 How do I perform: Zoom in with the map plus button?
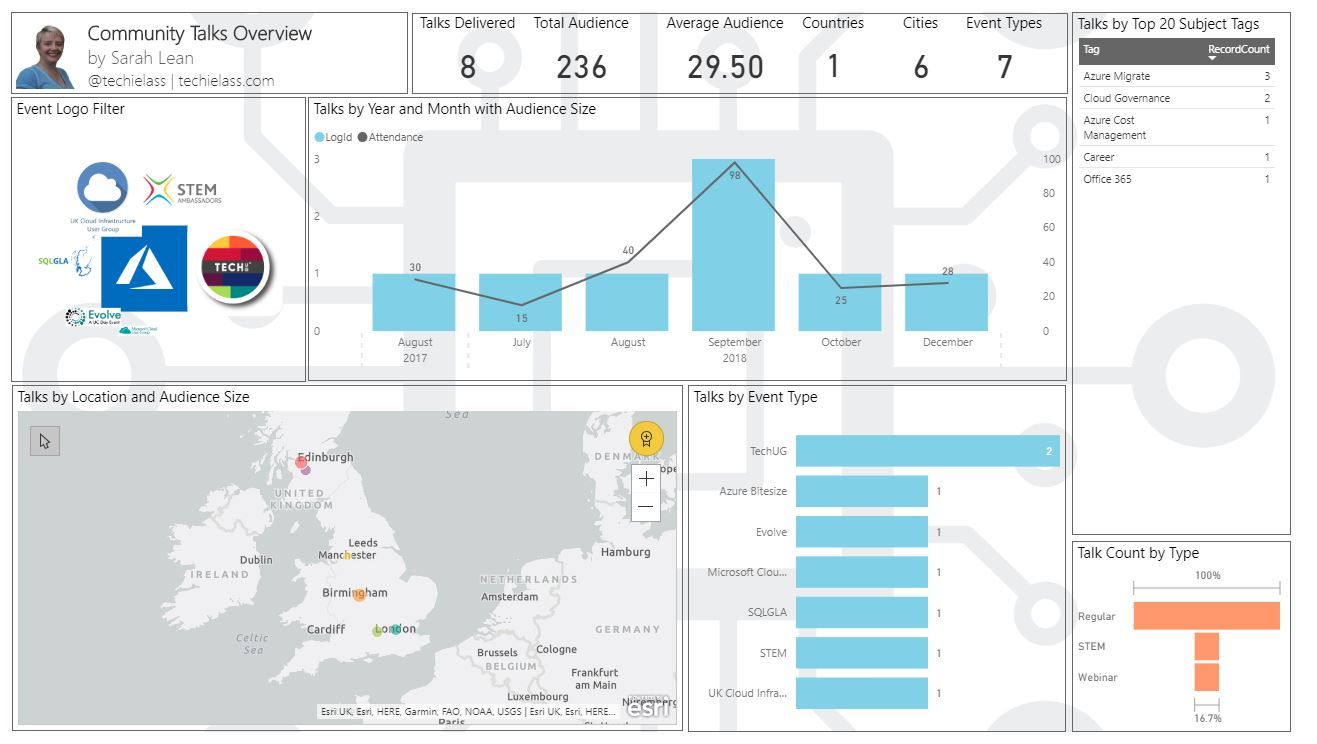click(646, 478)
